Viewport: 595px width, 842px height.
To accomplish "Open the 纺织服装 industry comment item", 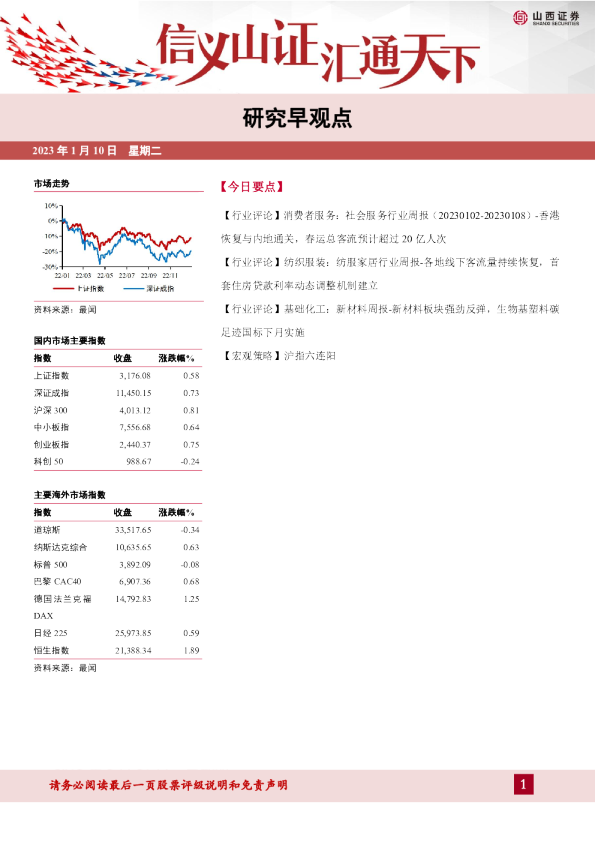I will tap(390, 274).
